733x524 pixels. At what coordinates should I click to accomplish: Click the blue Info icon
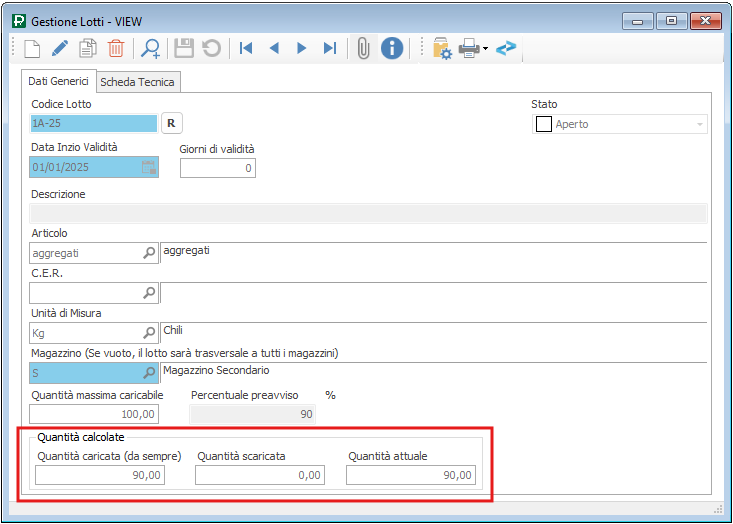click(x=392, y=48)
